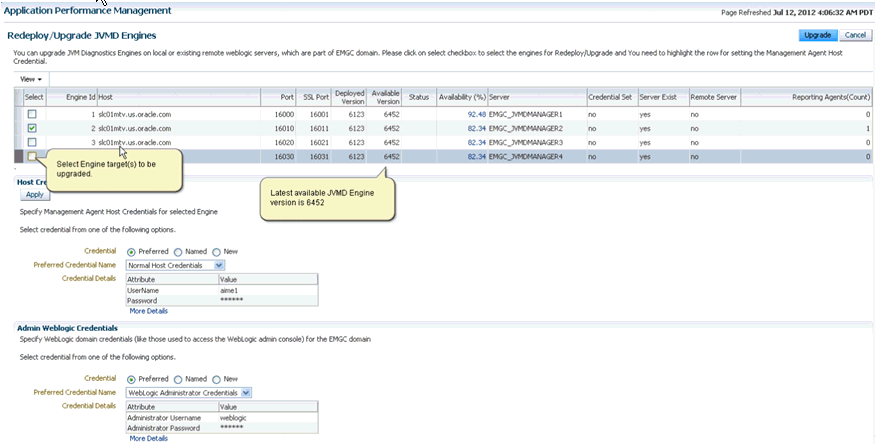
Task: Click UserName value aime1
Action: 229,290
